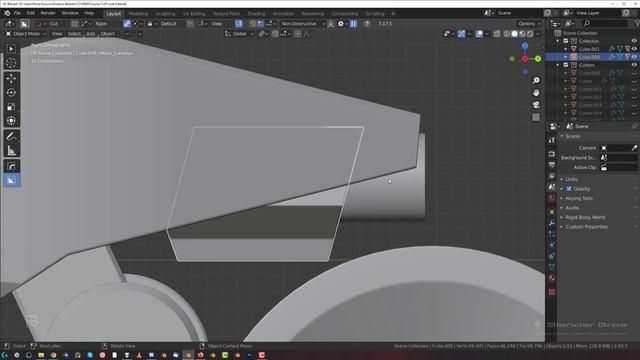This screenshot has width=640, height=360.
Task: Open the Object Mode dropdown
Action: point(26,34)
